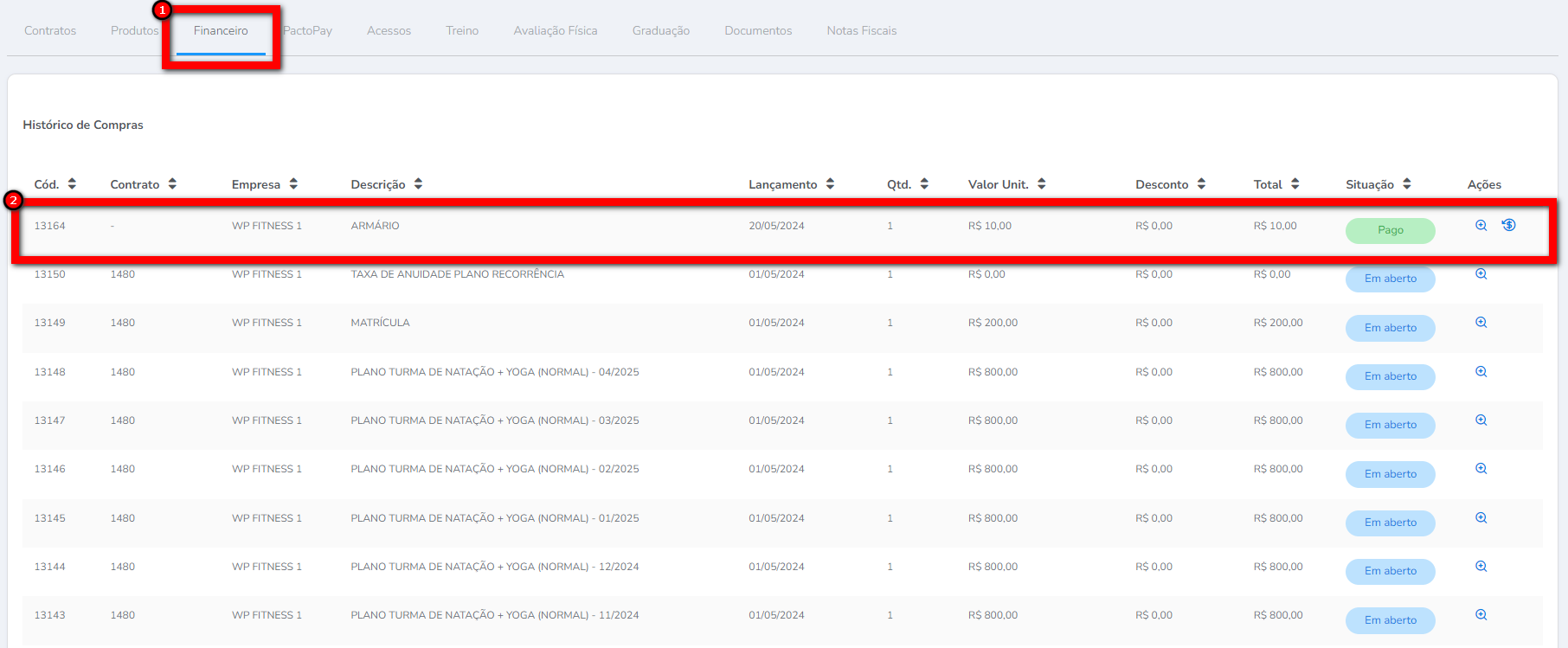Screen dimensions: 1568x648
Task: Click magnifier icon for purchase 13148
Action: coord(1481,372)
